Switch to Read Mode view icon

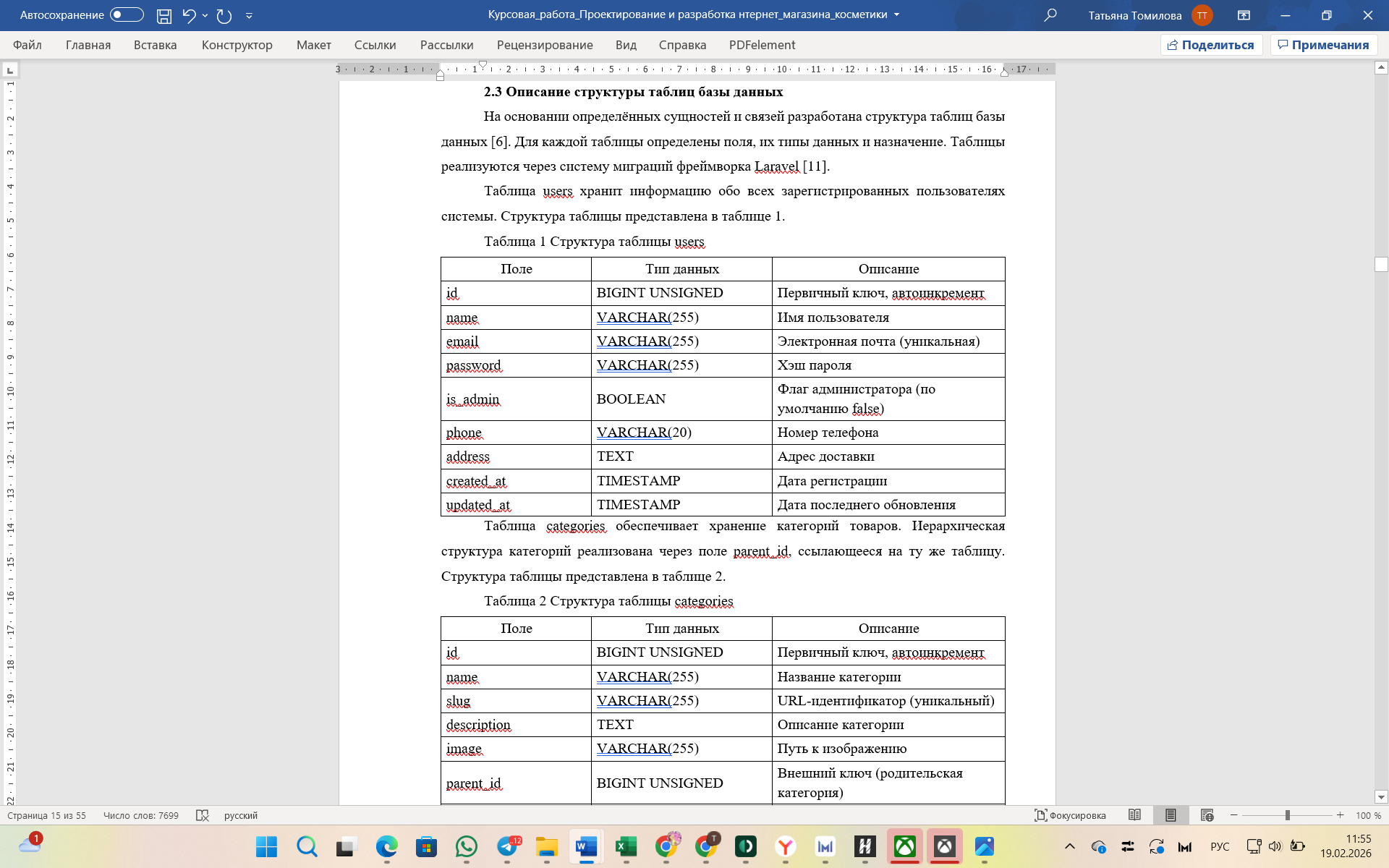(1134, 815)
